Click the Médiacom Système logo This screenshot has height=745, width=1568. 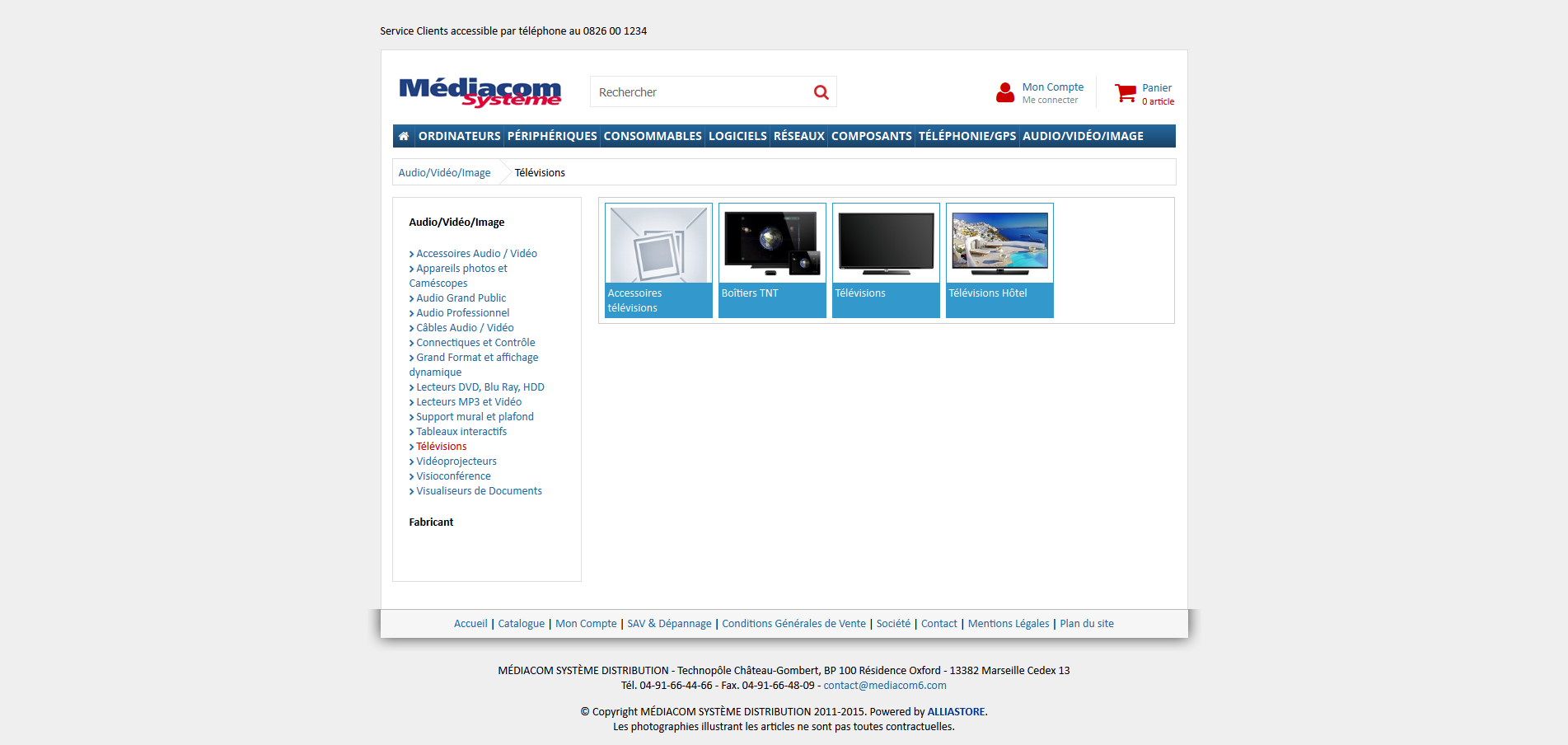tap(480, 92)
